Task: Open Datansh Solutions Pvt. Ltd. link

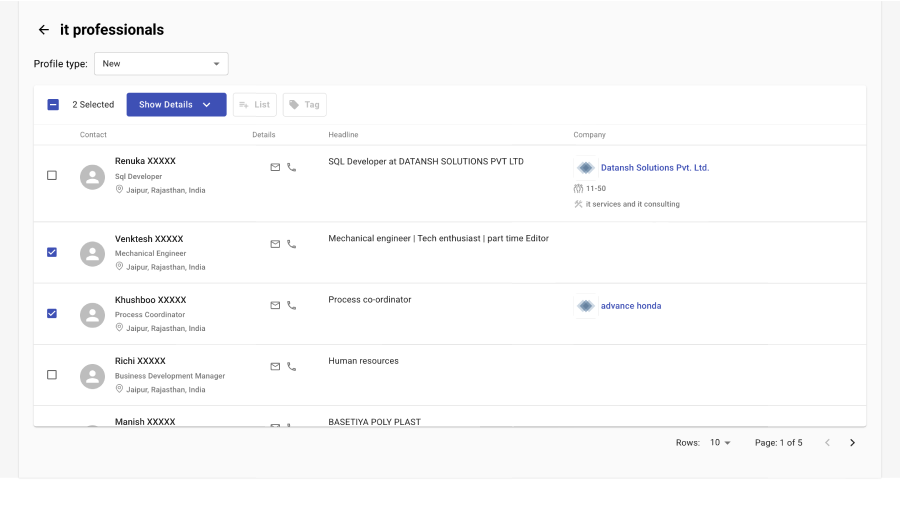Action: tap(654, 168)
